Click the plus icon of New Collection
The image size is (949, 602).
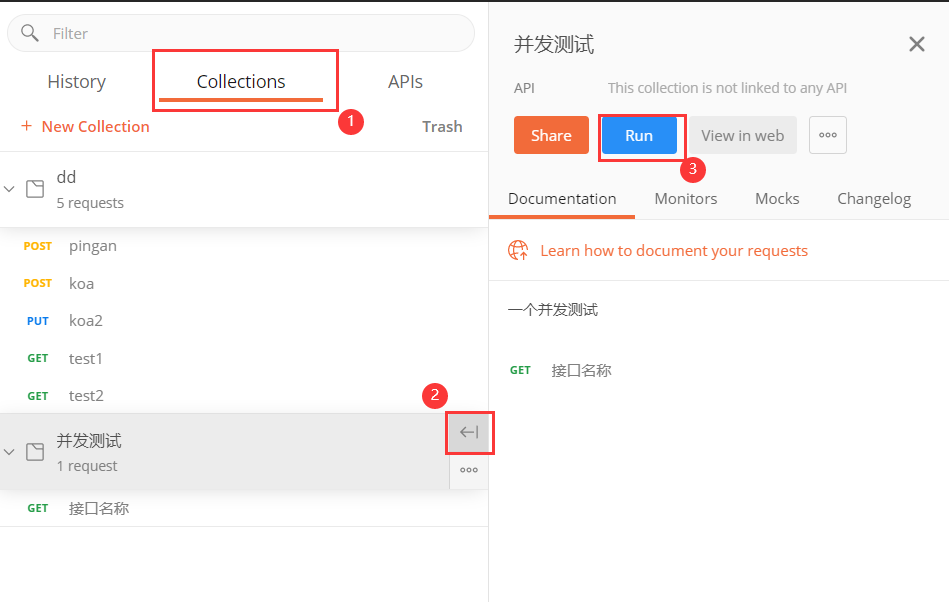pos(26,126)
